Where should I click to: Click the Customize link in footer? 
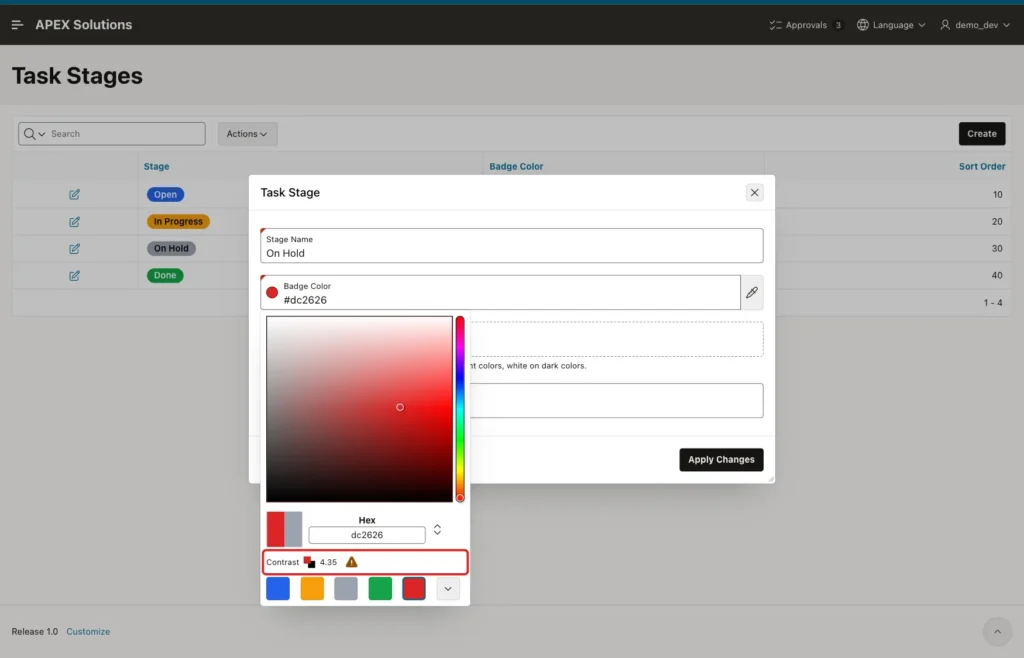[88, 631]
